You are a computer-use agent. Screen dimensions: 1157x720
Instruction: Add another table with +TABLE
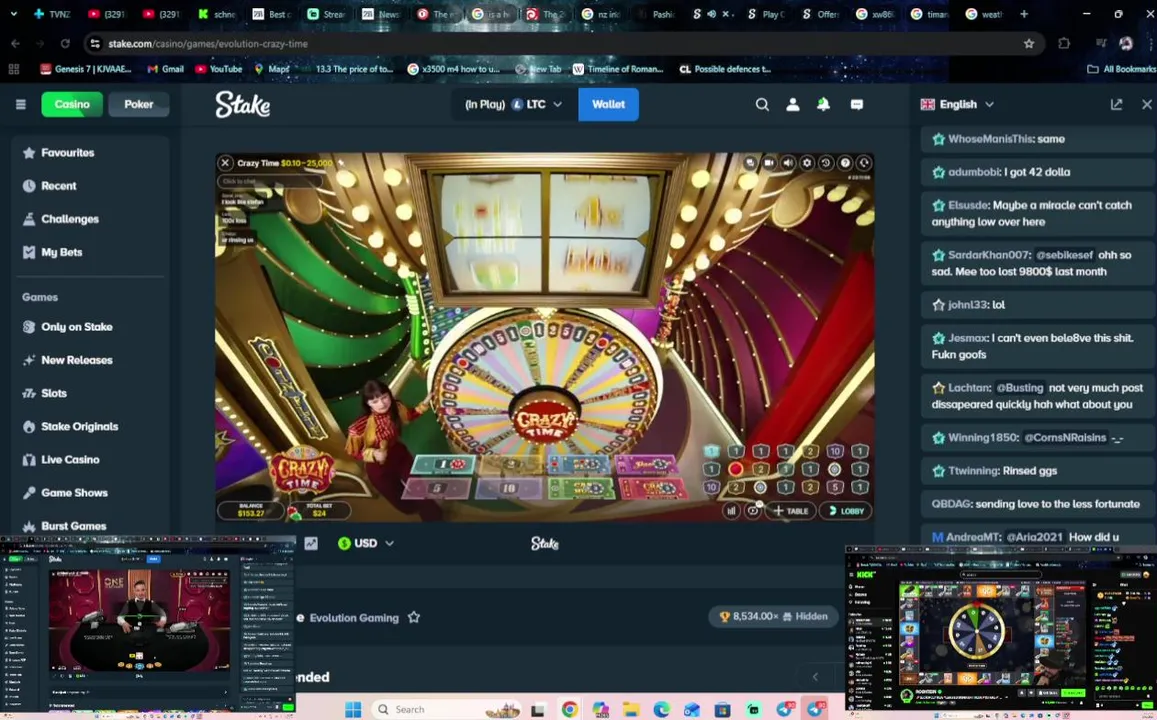(x=791, y=510)
